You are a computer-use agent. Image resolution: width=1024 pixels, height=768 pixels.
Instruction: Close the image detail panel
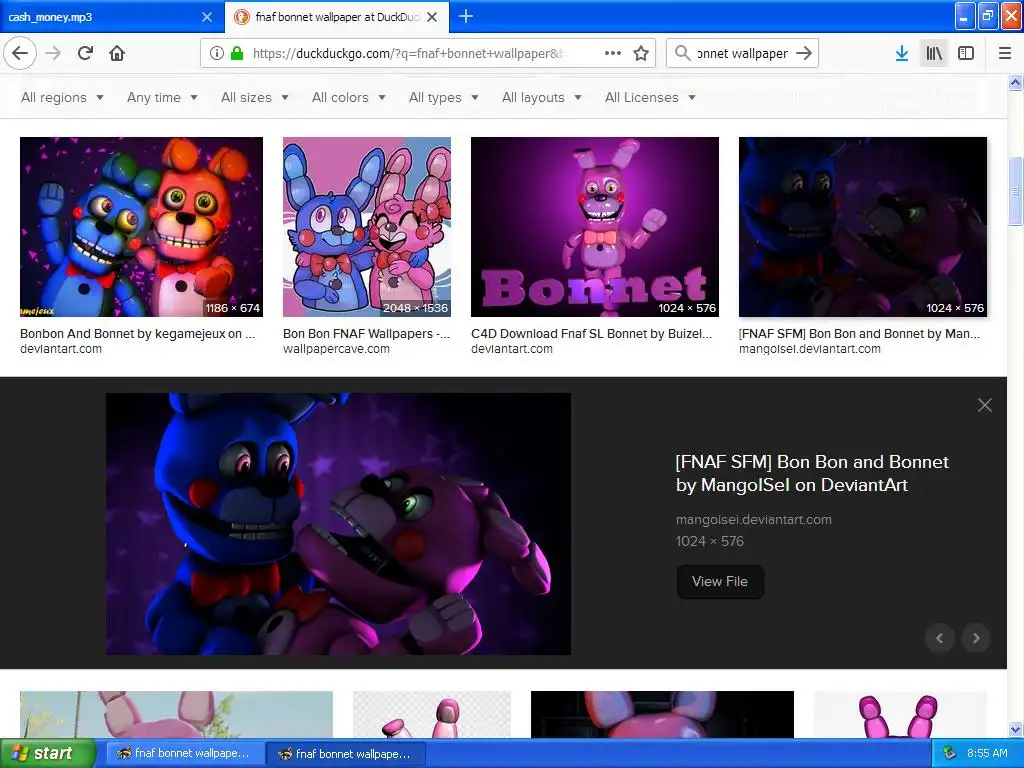[x=985, y=405]
